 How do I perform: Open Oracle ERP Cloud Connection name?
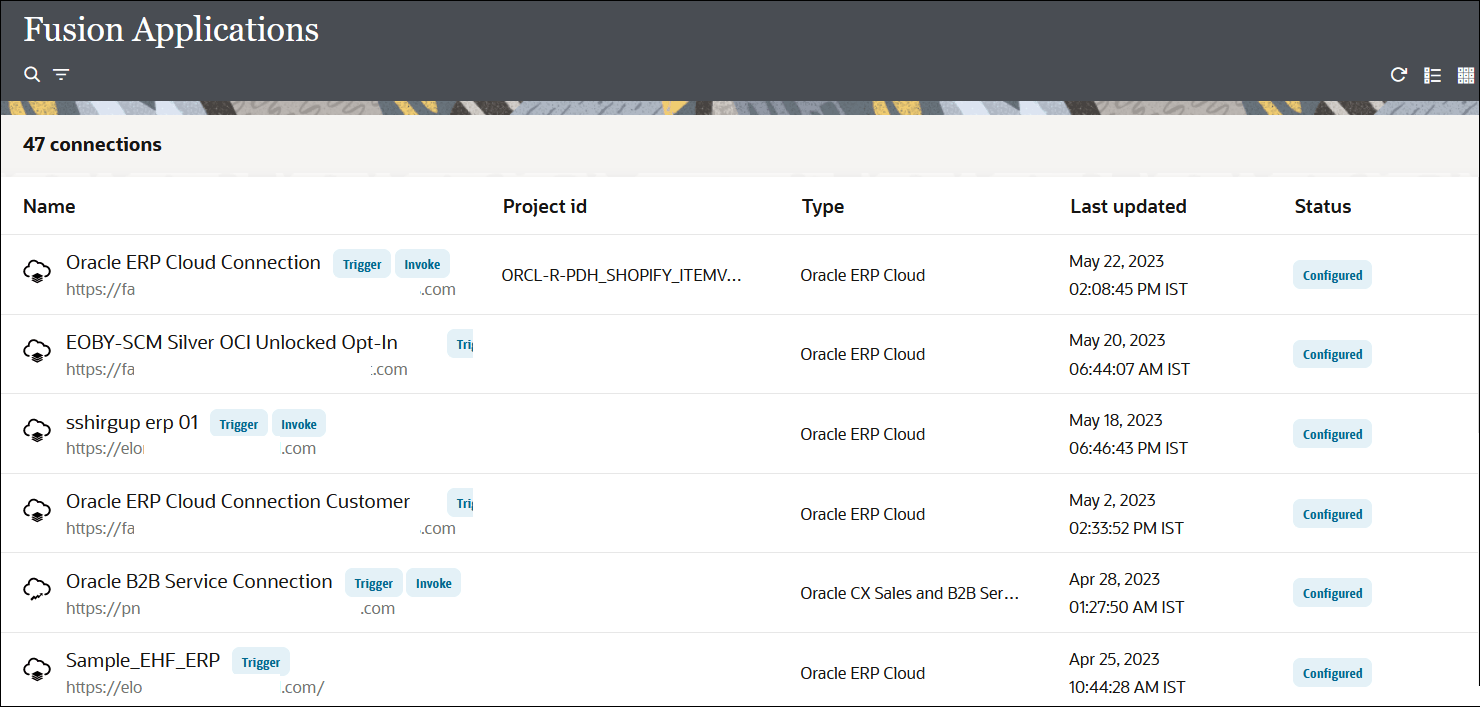pyautogui.click(x=193, y=262)
